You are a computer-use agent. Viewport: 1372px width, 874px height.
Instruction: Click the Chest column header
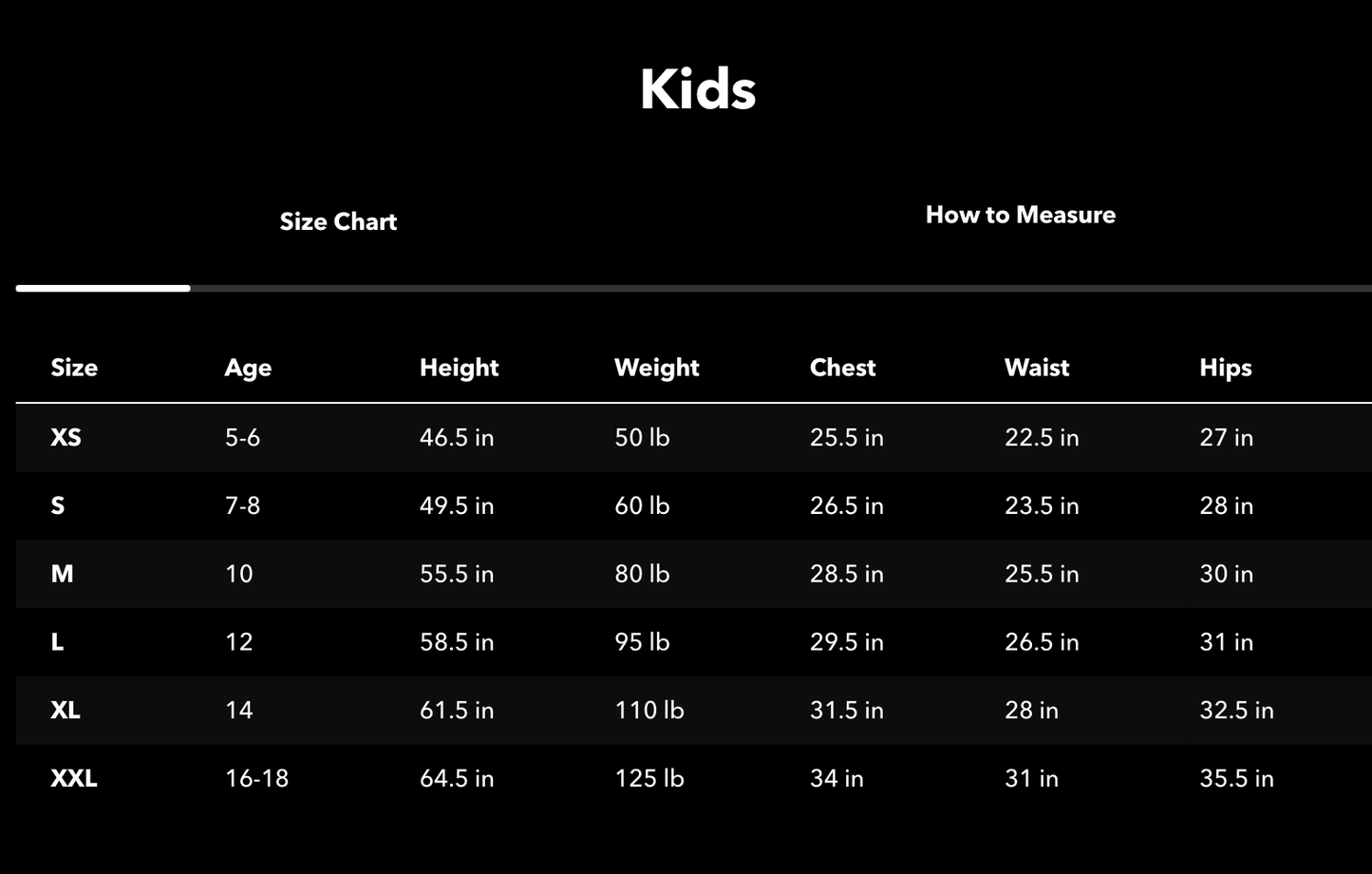click(x=842, y=368)
